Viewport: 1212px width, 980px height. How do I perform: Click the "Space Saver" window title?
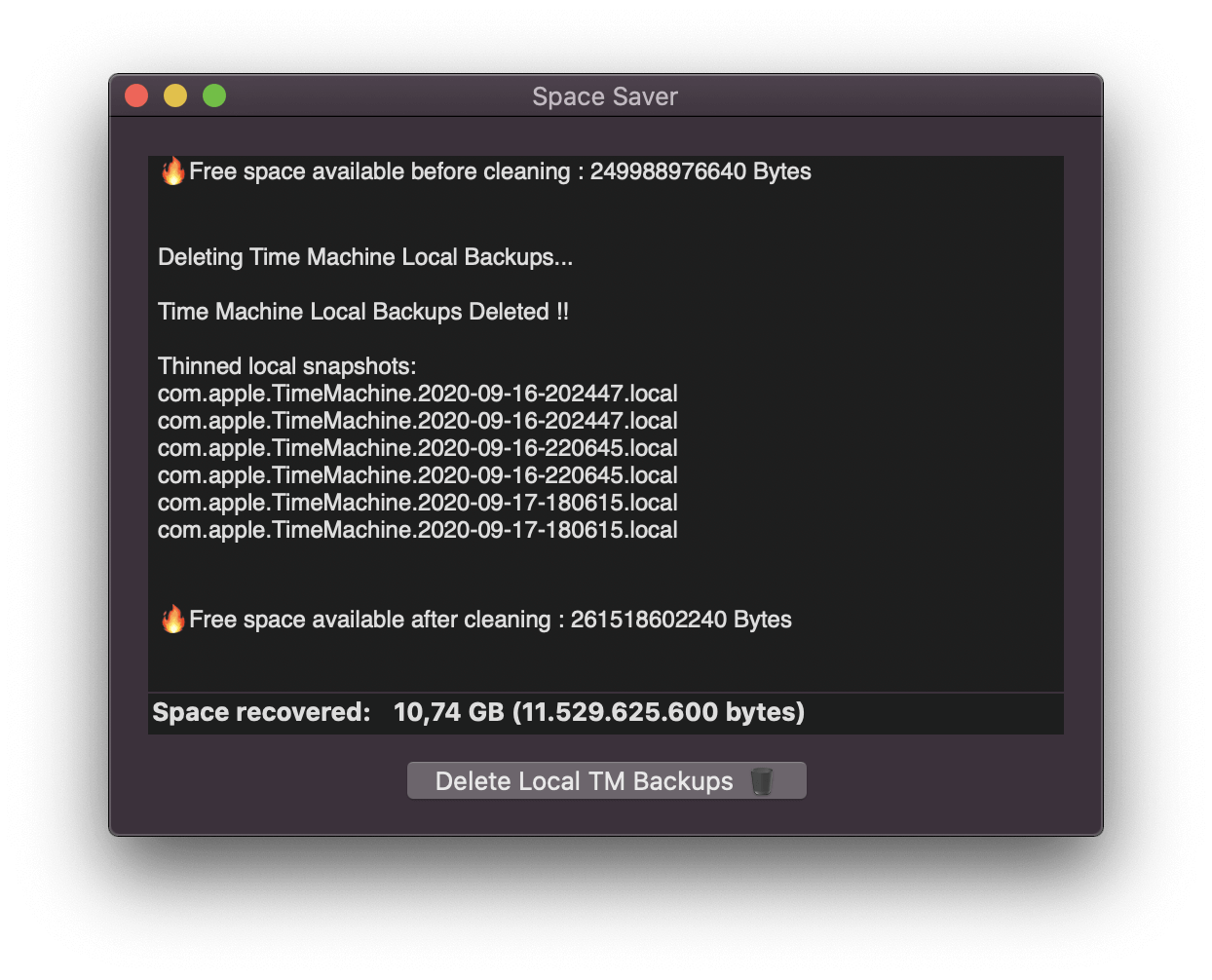(x=604, y=96)
